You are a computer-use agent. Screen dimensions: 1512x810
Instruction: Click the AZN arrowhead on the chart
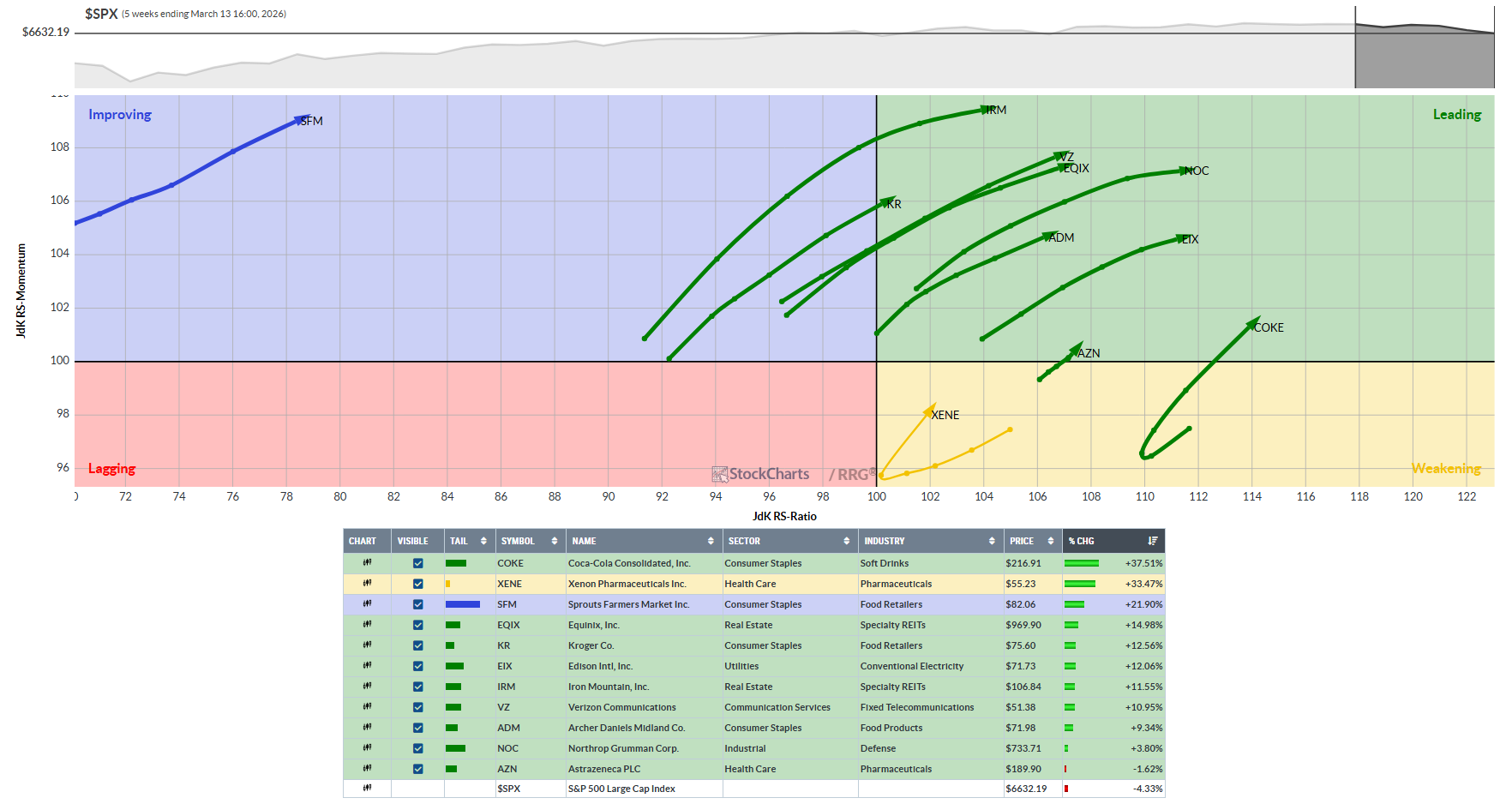1077,349
